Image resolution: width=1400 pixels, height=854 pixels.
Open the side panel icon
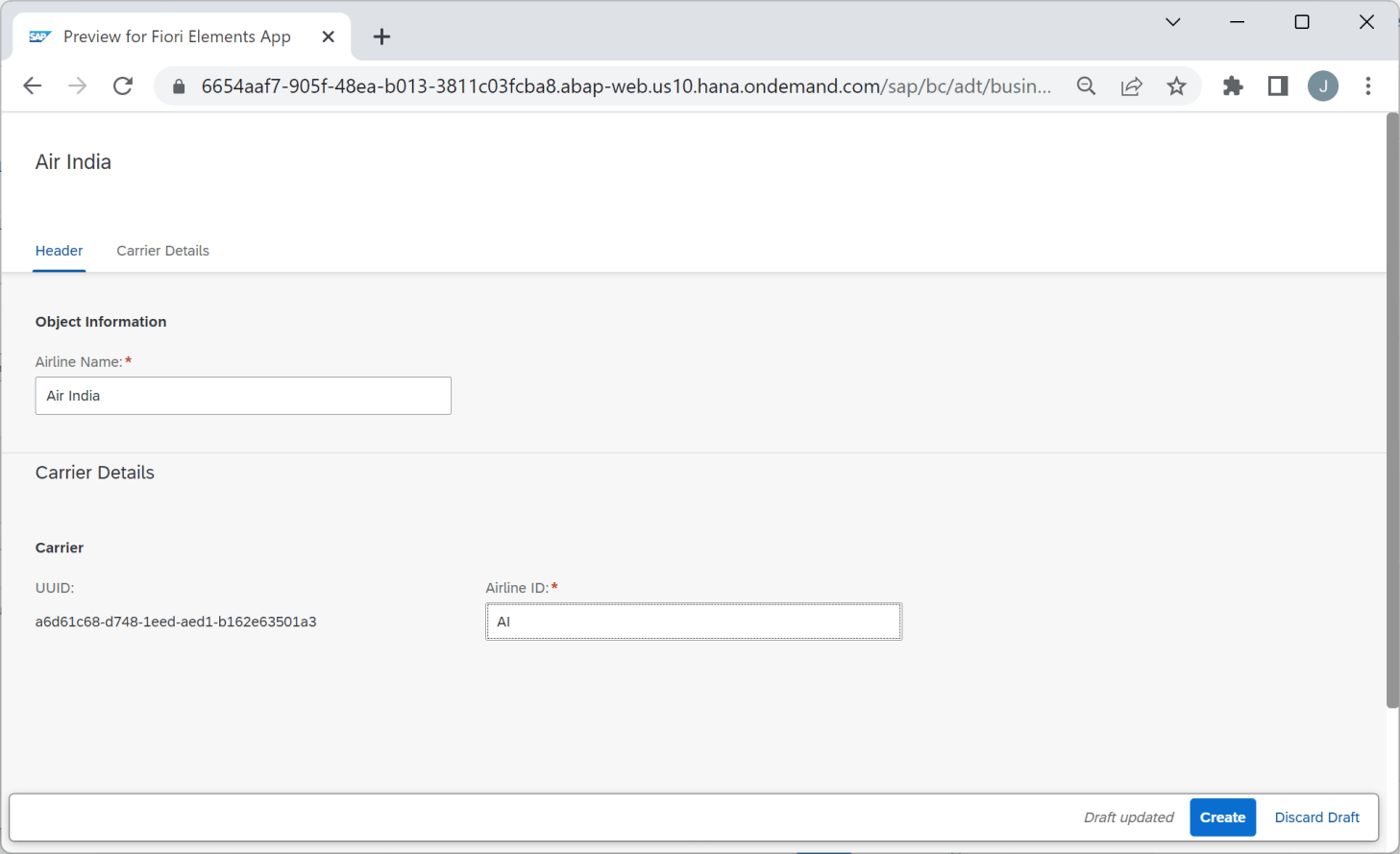pyautogui.click(x=1277, y=85)
